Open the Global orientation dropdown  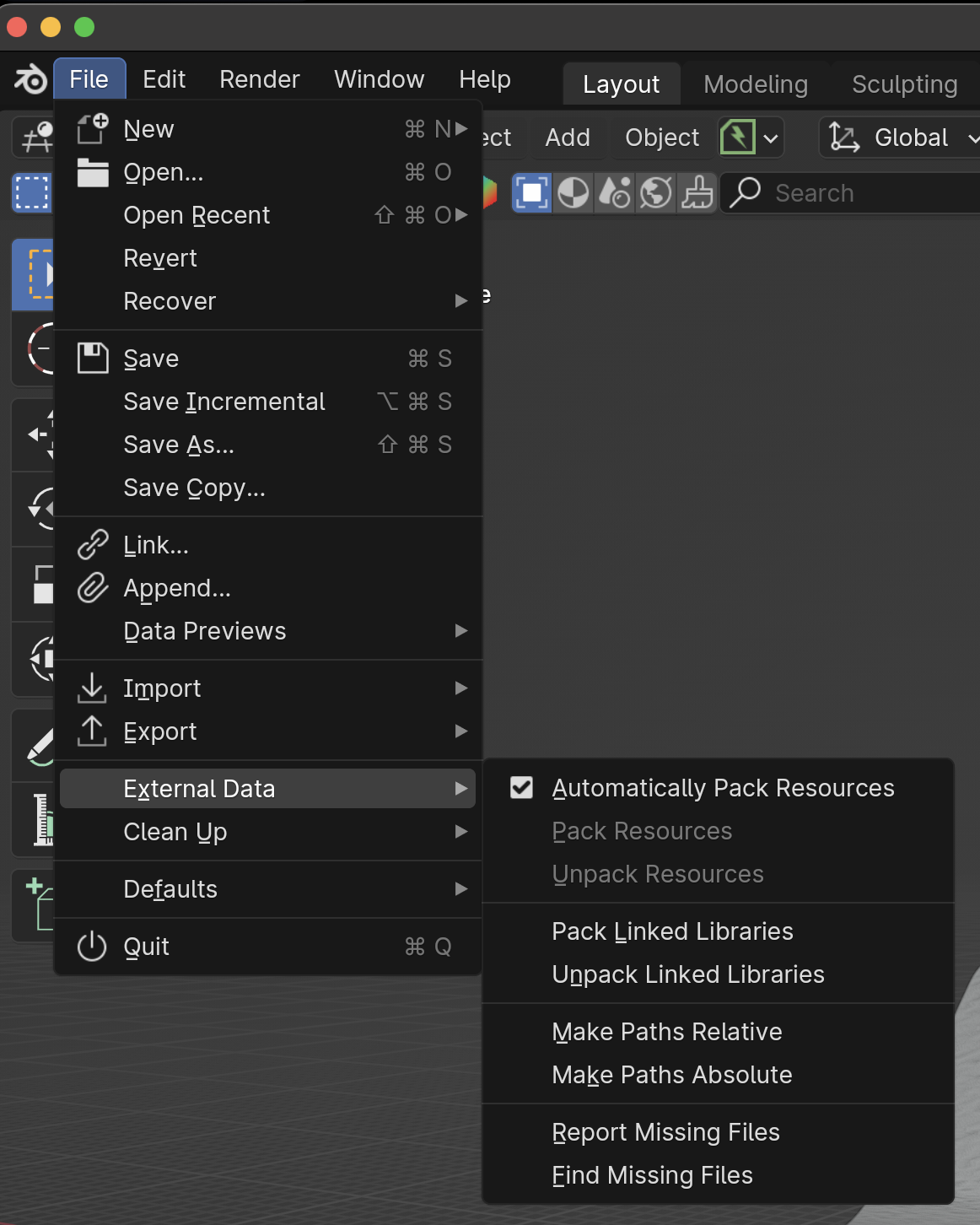(x=900, y=138)
